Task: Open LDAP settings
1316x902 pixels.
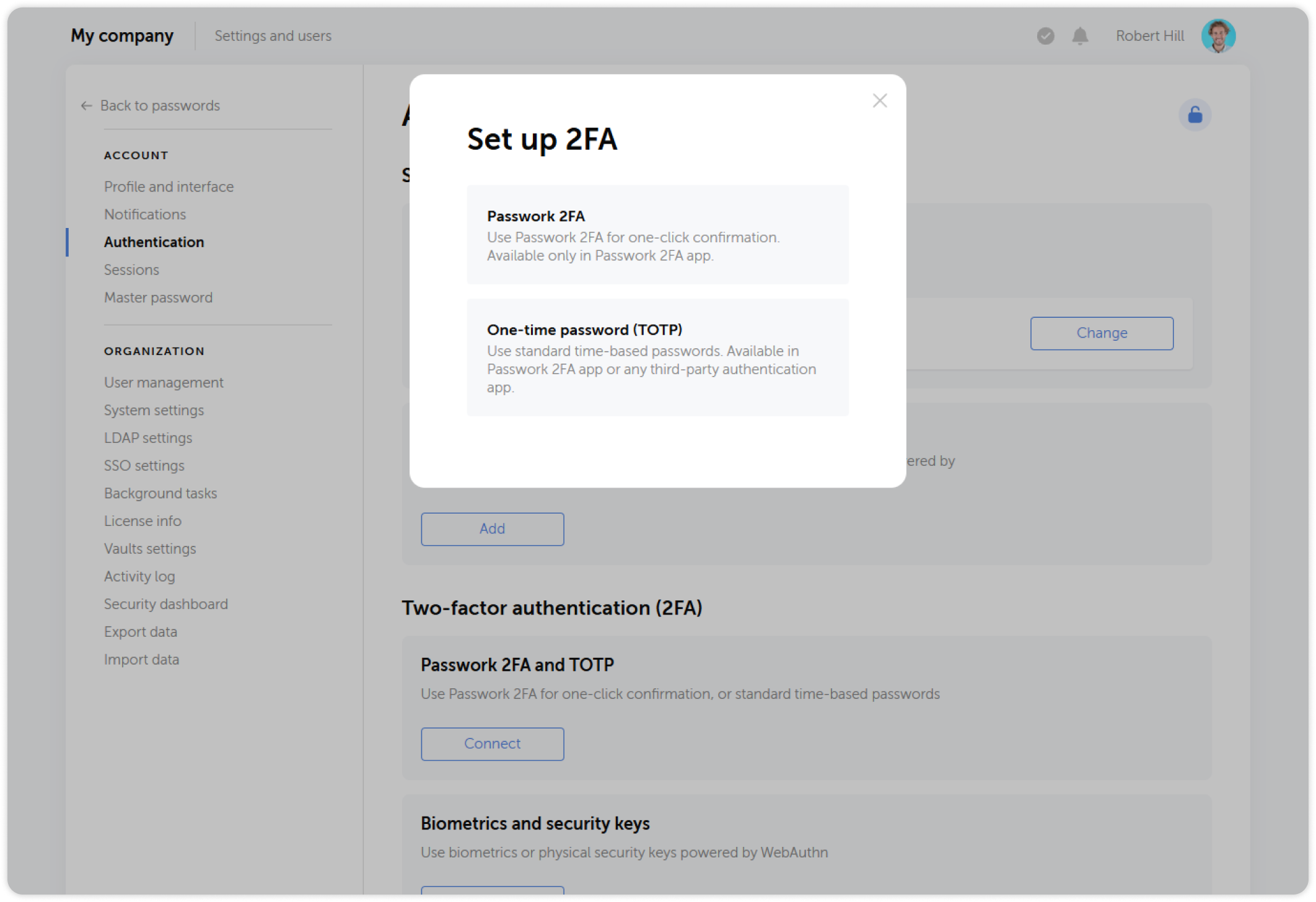Action: (x=148, y=438)
